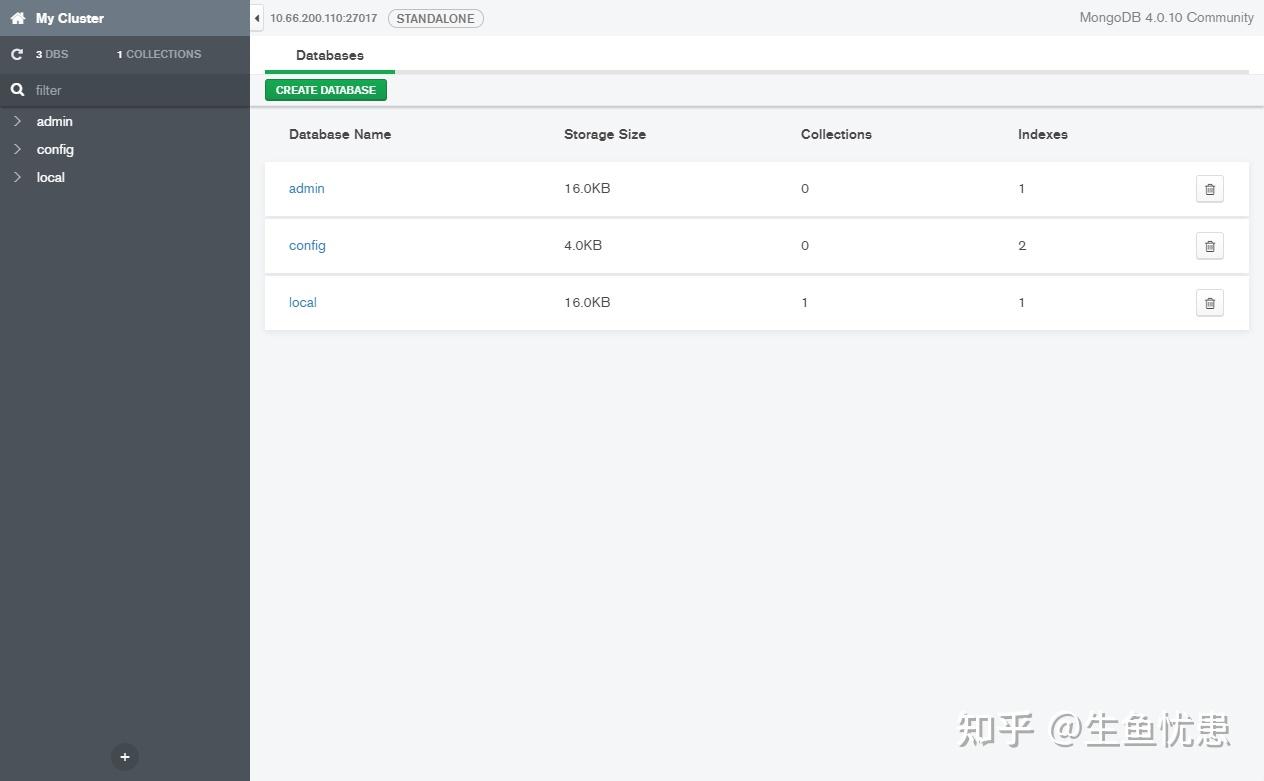Click the Database Name column header
The height and width of the screenshot is (781, 1264).
click(340, 134)
